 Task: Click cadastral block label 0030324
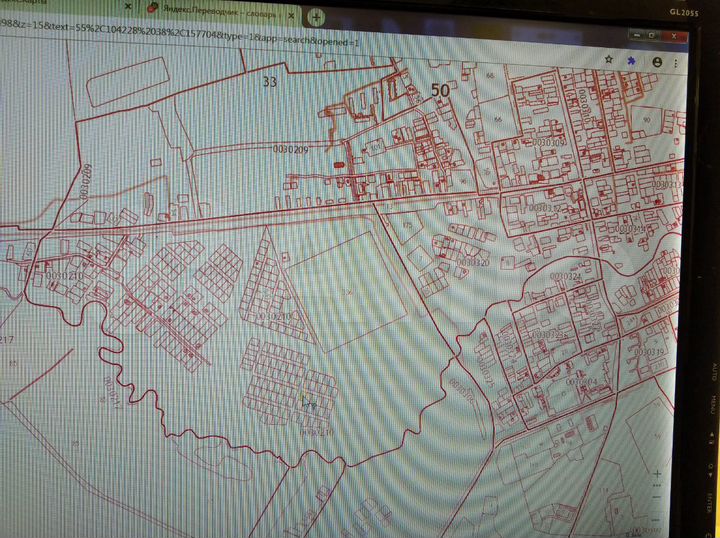(566, 276)
